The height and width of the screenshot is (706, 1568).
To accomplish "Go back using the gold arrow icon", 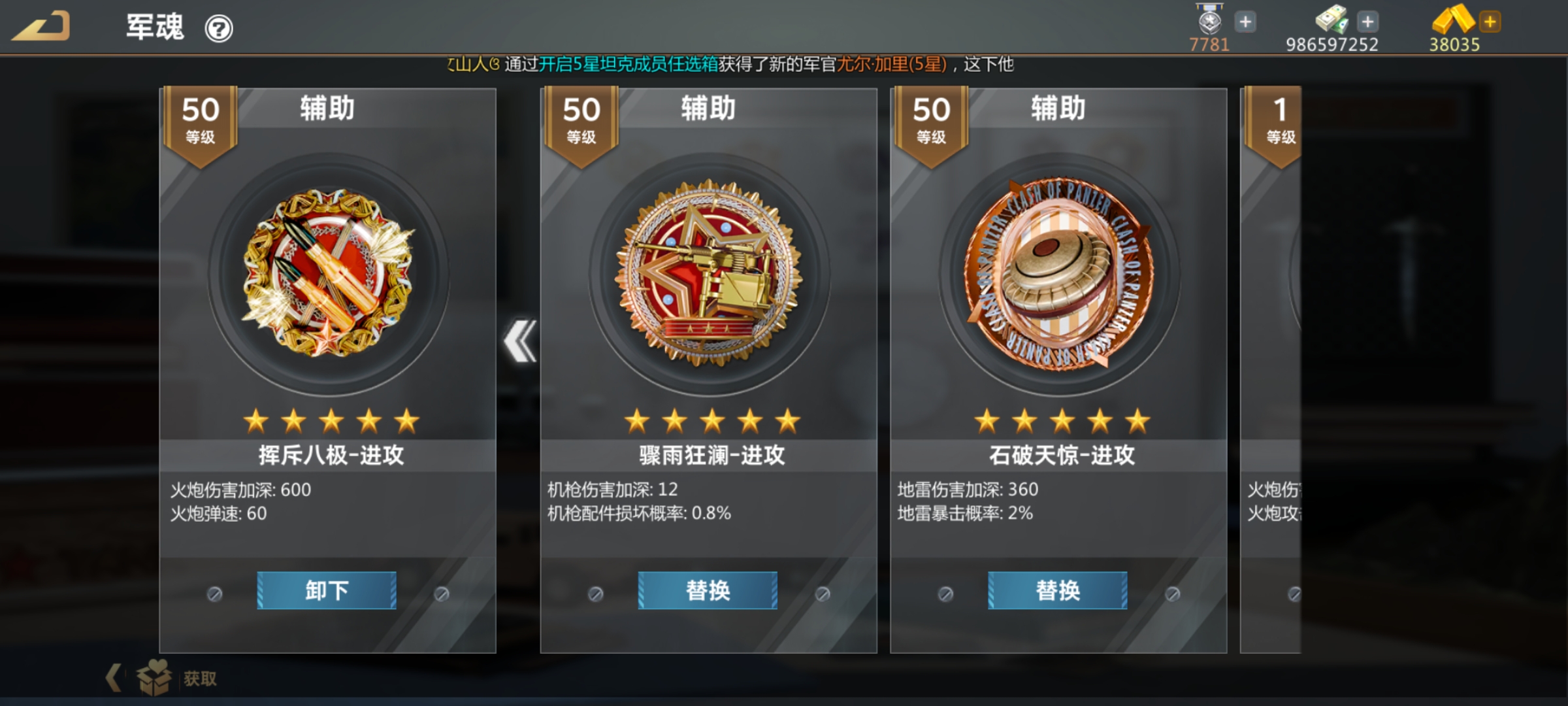I will tap(41, 26).
